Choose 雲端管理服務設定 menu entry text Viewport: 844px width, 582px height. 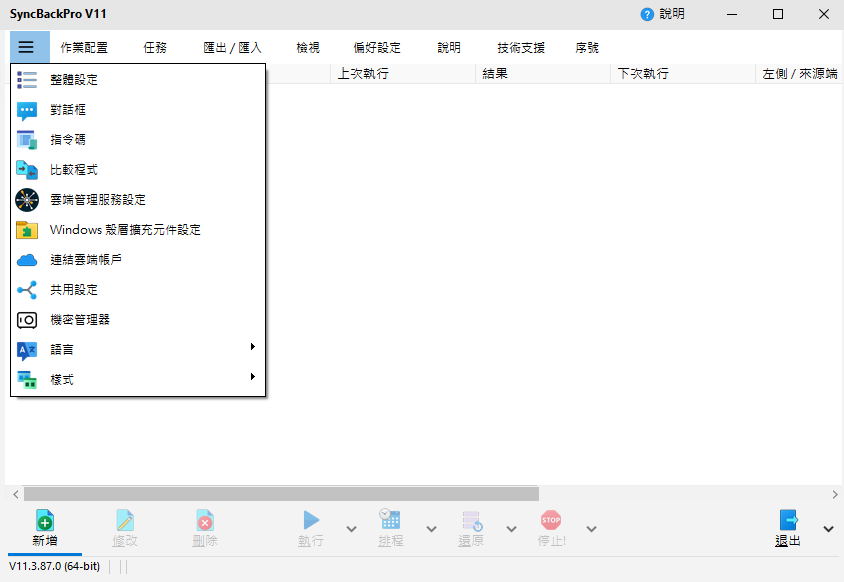tap(98, 200)
